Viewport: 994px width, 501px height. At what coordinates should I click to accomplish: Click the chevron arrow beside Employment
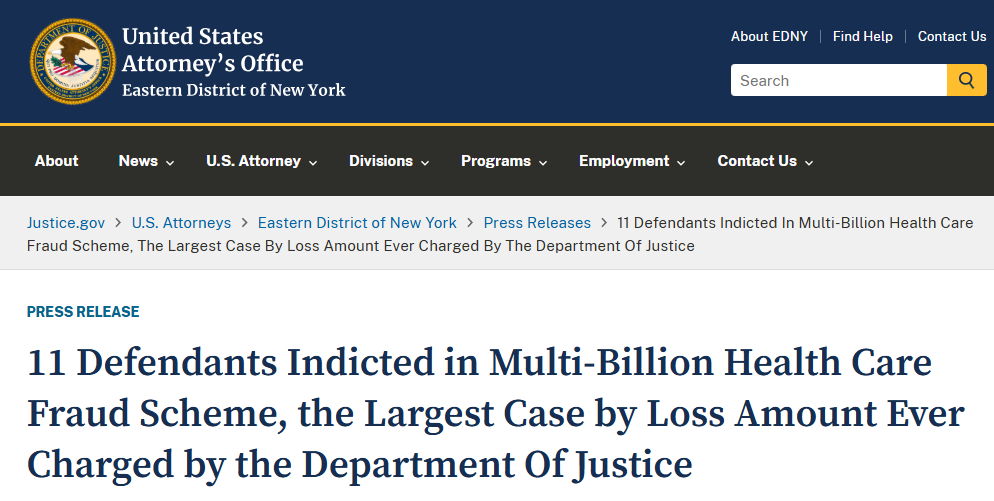[x=681, y=163]
